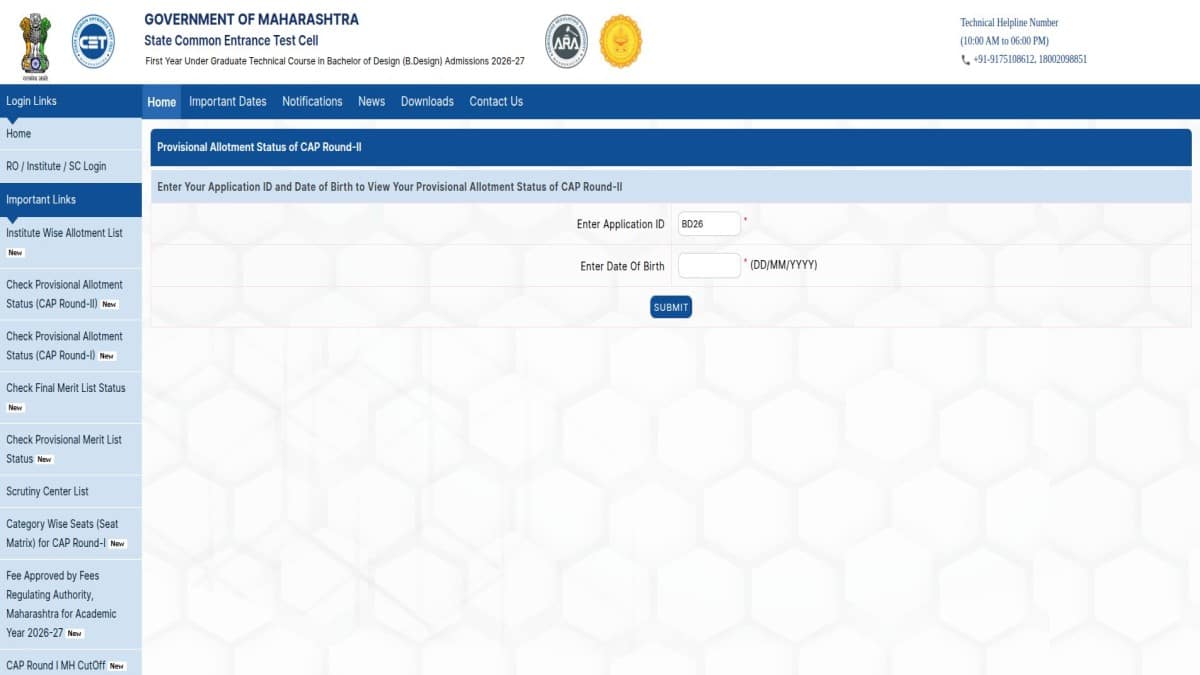Click the Login Links sidebar header
The width and height of the screenshot is (1200, 675).
pos(70,101)
